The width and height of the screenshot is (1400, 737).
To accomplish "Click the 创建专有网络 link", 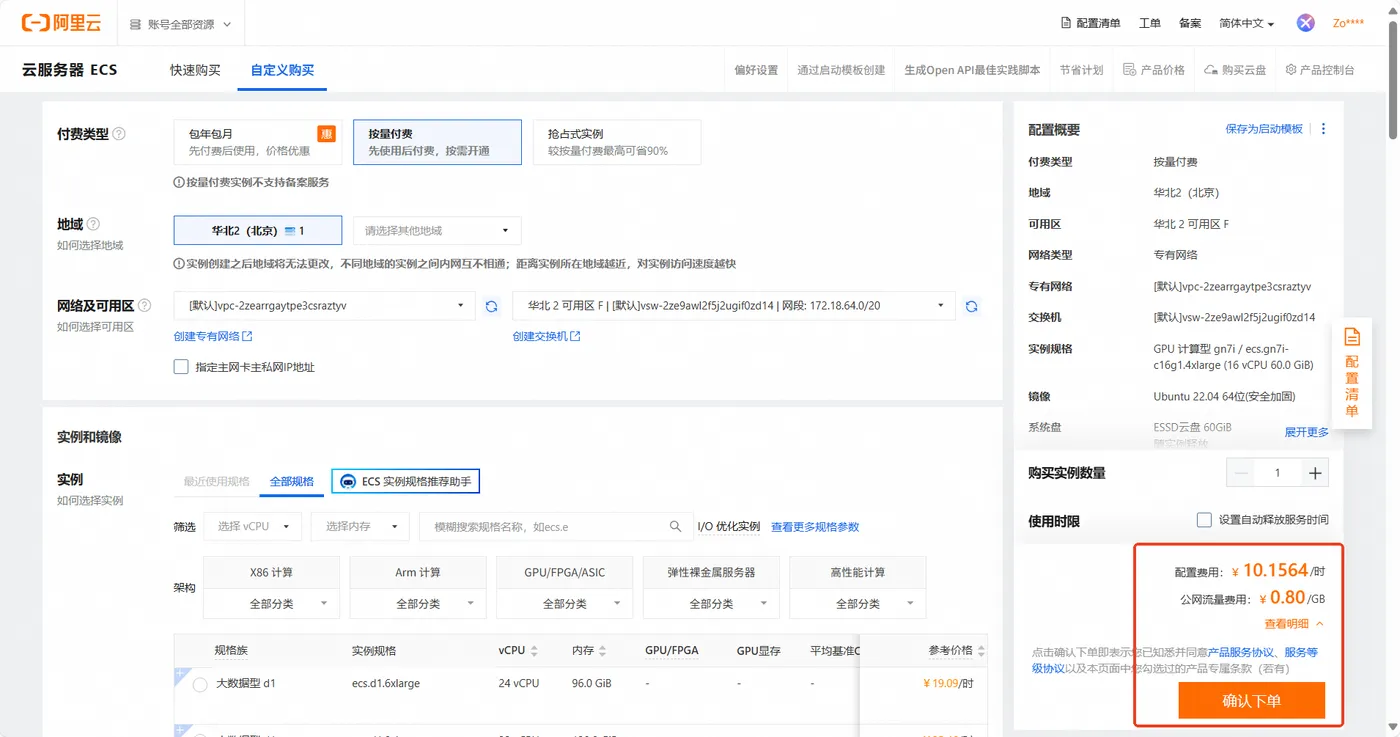I will [213, 336].
